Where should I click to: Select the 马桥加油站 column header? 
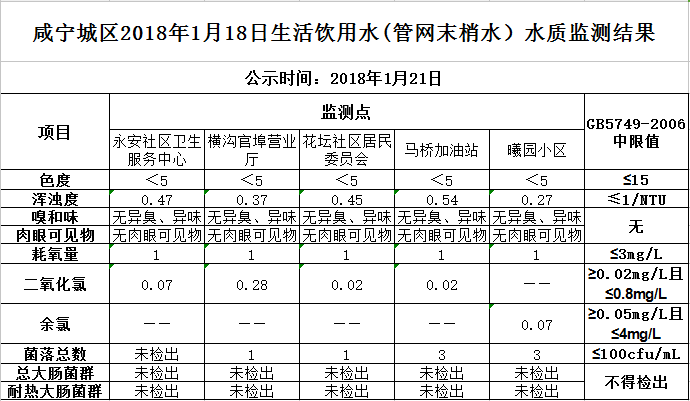(441, 150)
